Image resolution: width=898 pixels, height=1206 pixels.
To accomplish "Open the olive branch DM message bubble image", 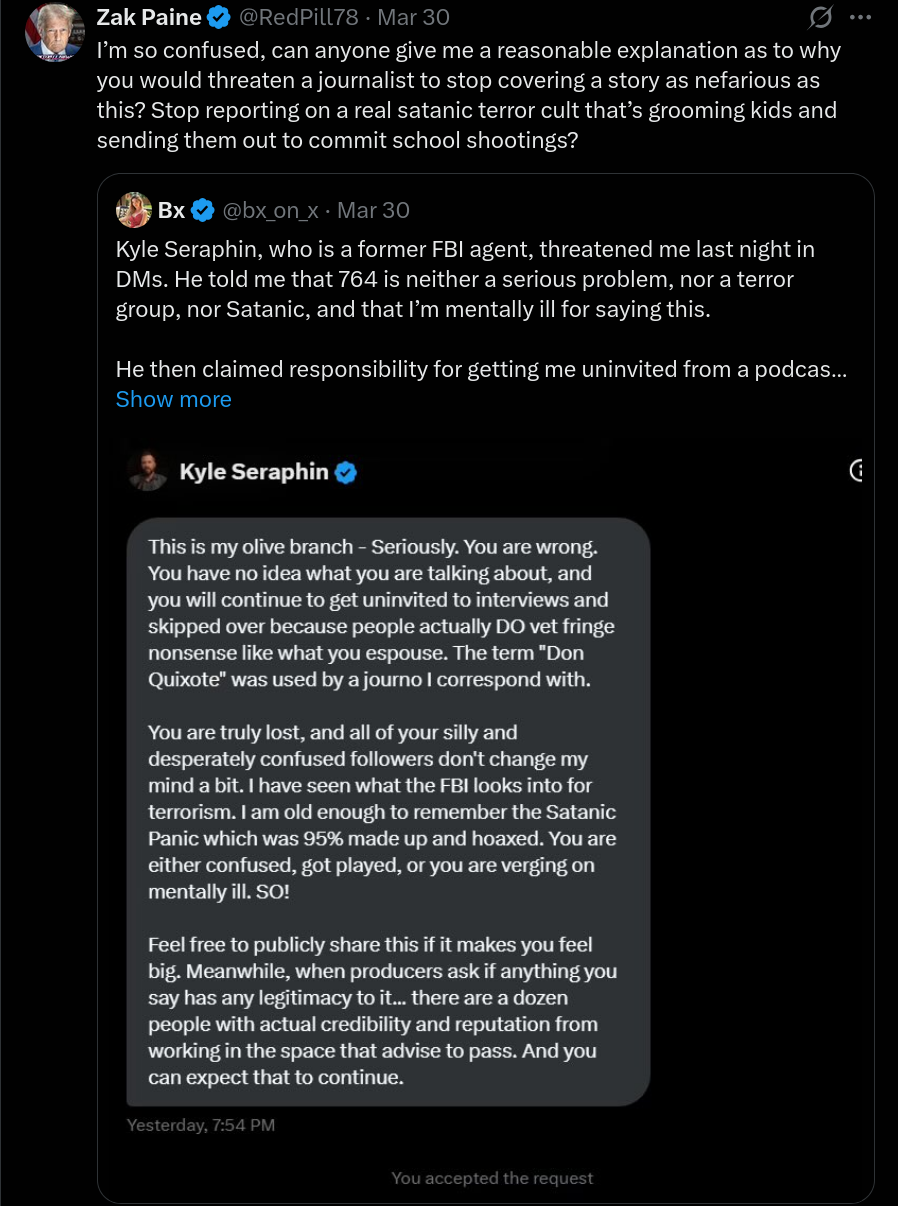I will click(x=388, y=811).
